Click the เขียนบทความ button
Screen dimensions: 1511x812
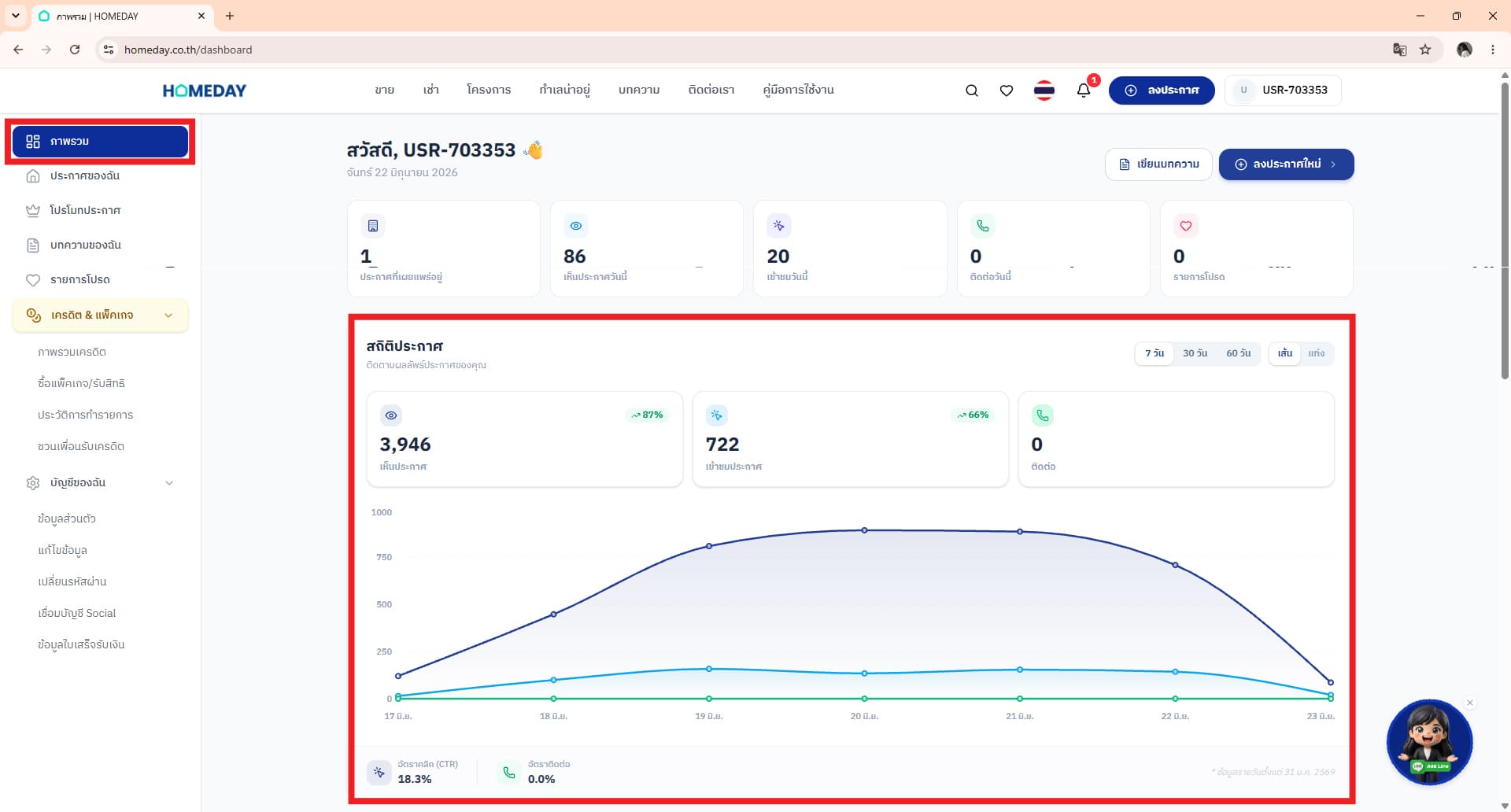point(1158,164)
